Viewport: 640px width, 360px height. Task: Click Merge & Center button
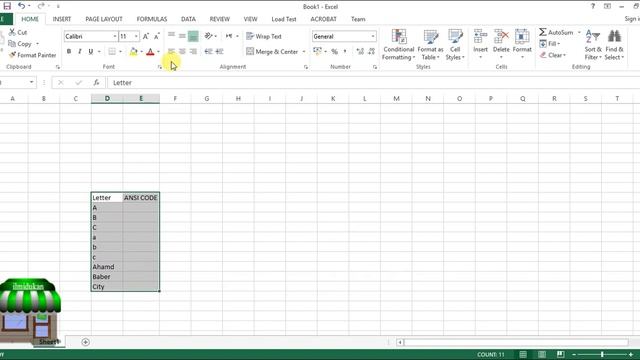click(272, 51)
